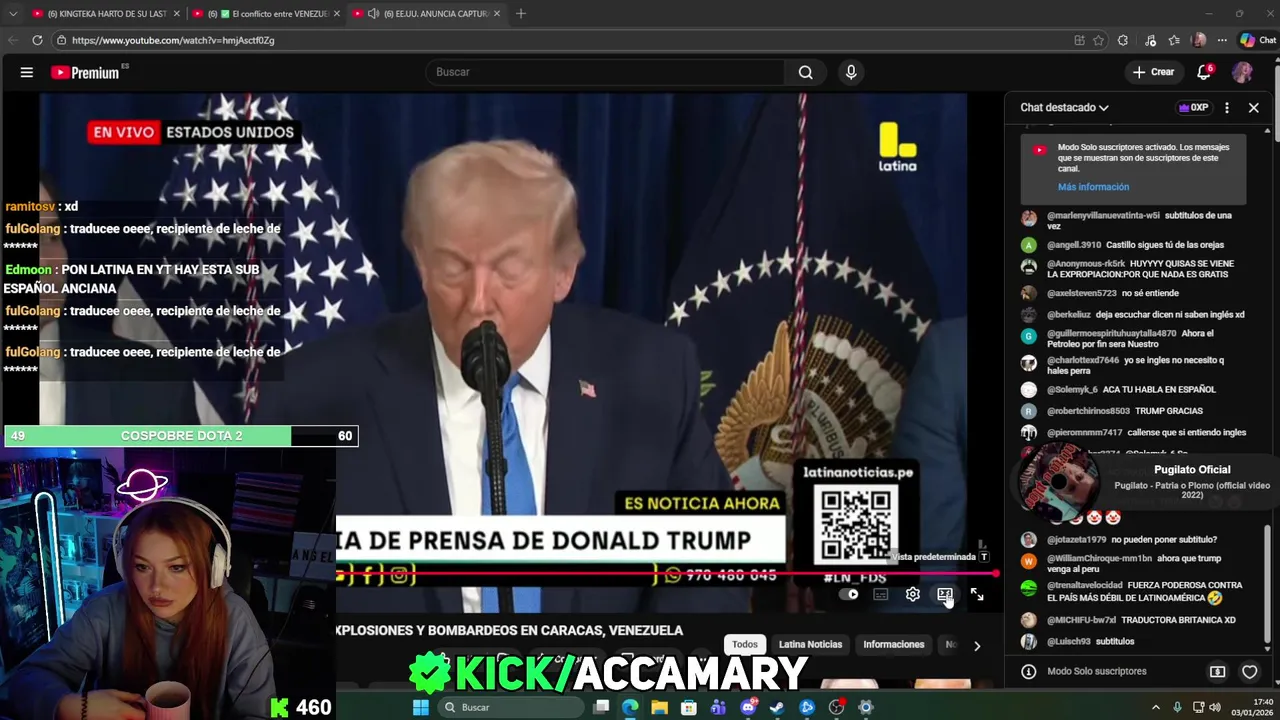1280x720 pixels.
Task: Open the browser favorites list icon
Action: pyautogui.click(x=1174, y=40)
